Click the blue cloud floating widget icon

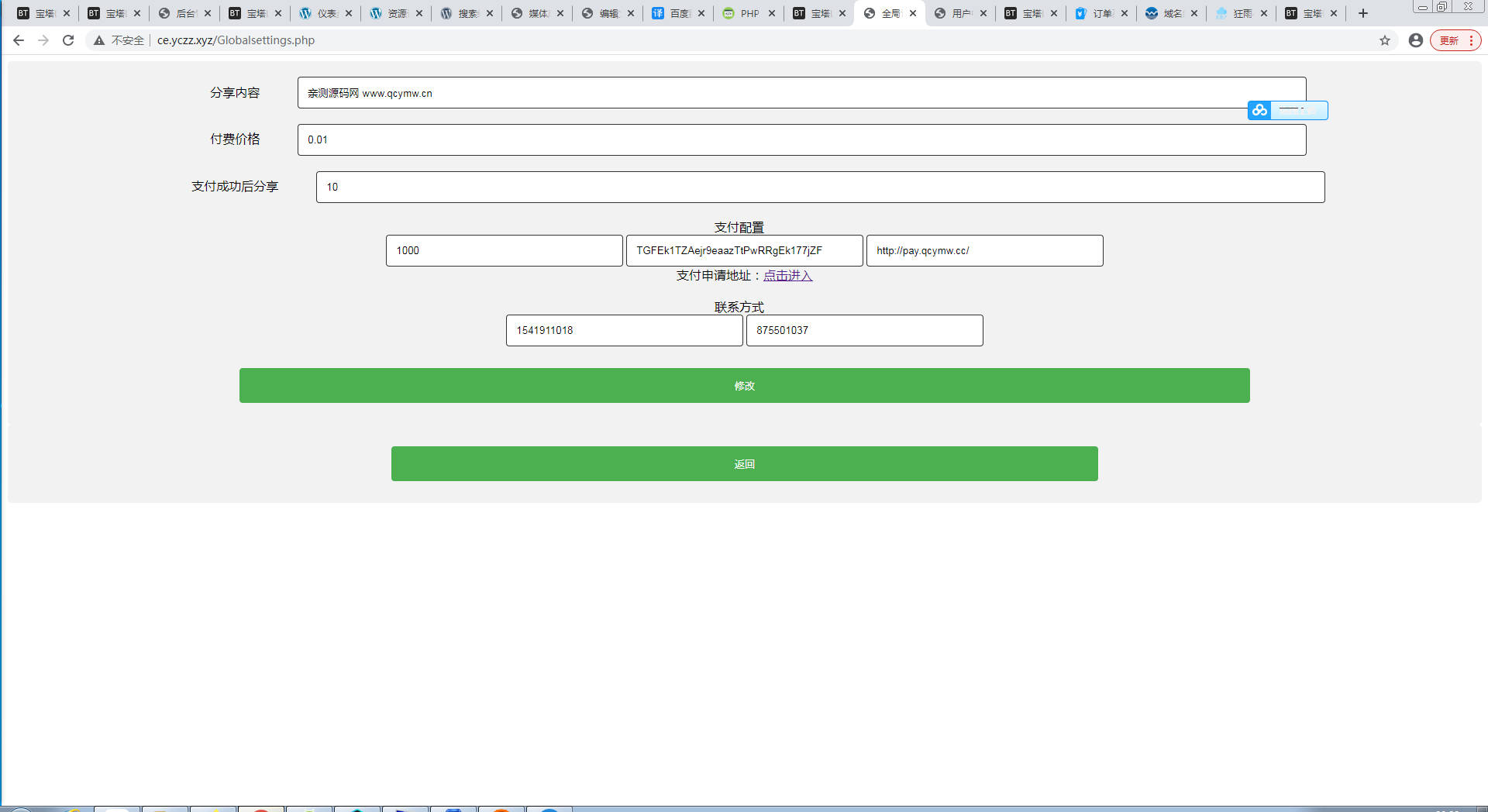[1259, 110]
